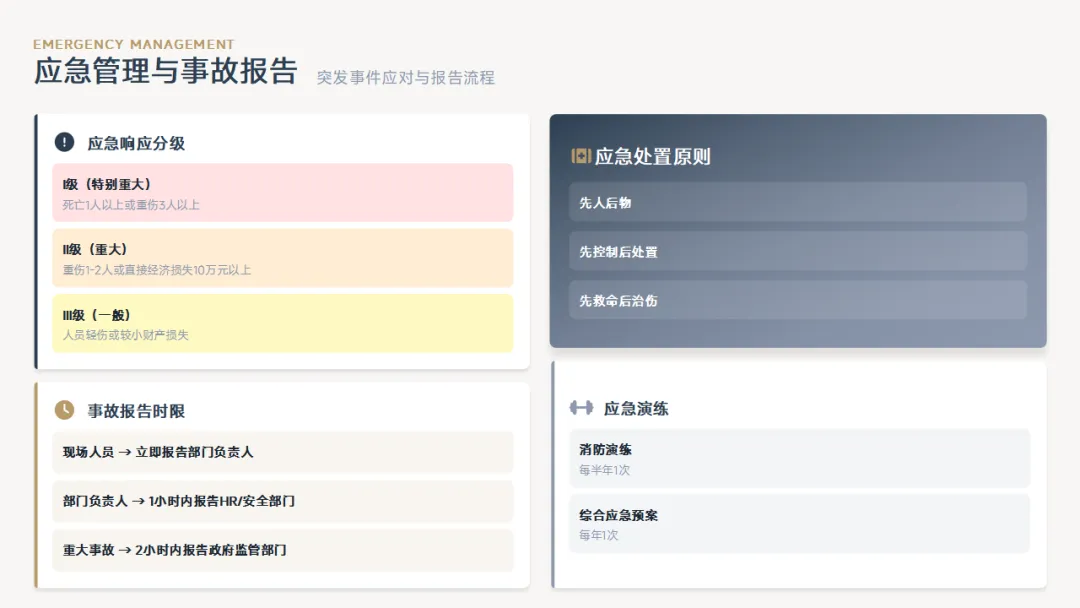Click the exclamation icon beside 应急响应分级

coord(64,143)
